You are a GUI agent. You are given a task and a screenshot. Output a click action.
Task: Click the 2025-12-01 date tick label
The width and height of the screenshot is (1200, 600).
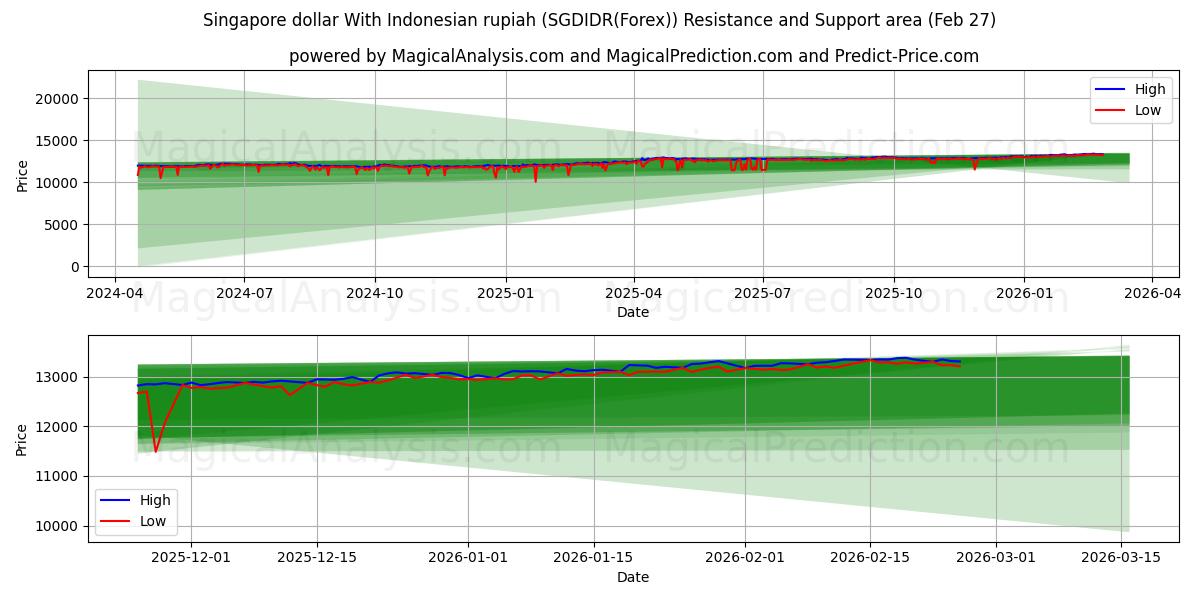point(191,557)
